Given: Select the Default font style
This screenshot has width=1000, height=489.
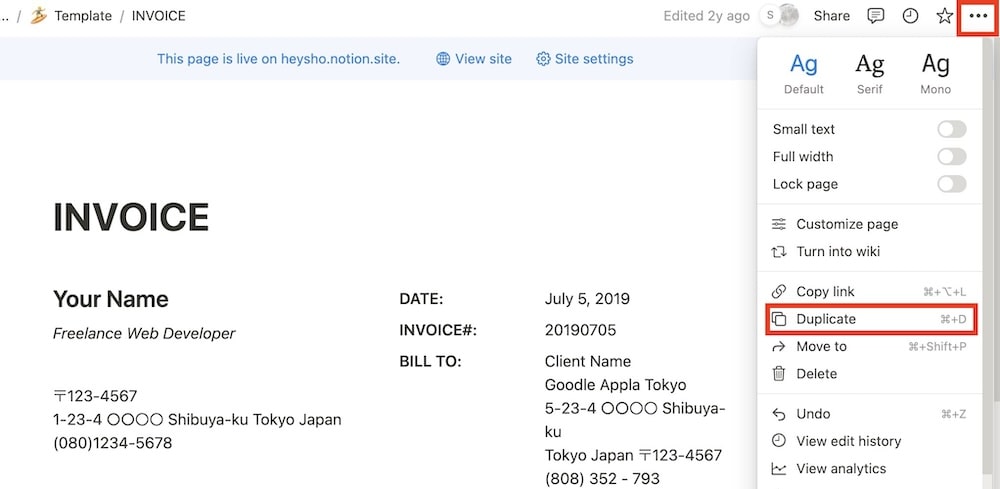Looking at the screenshot, I should [804, 73].
